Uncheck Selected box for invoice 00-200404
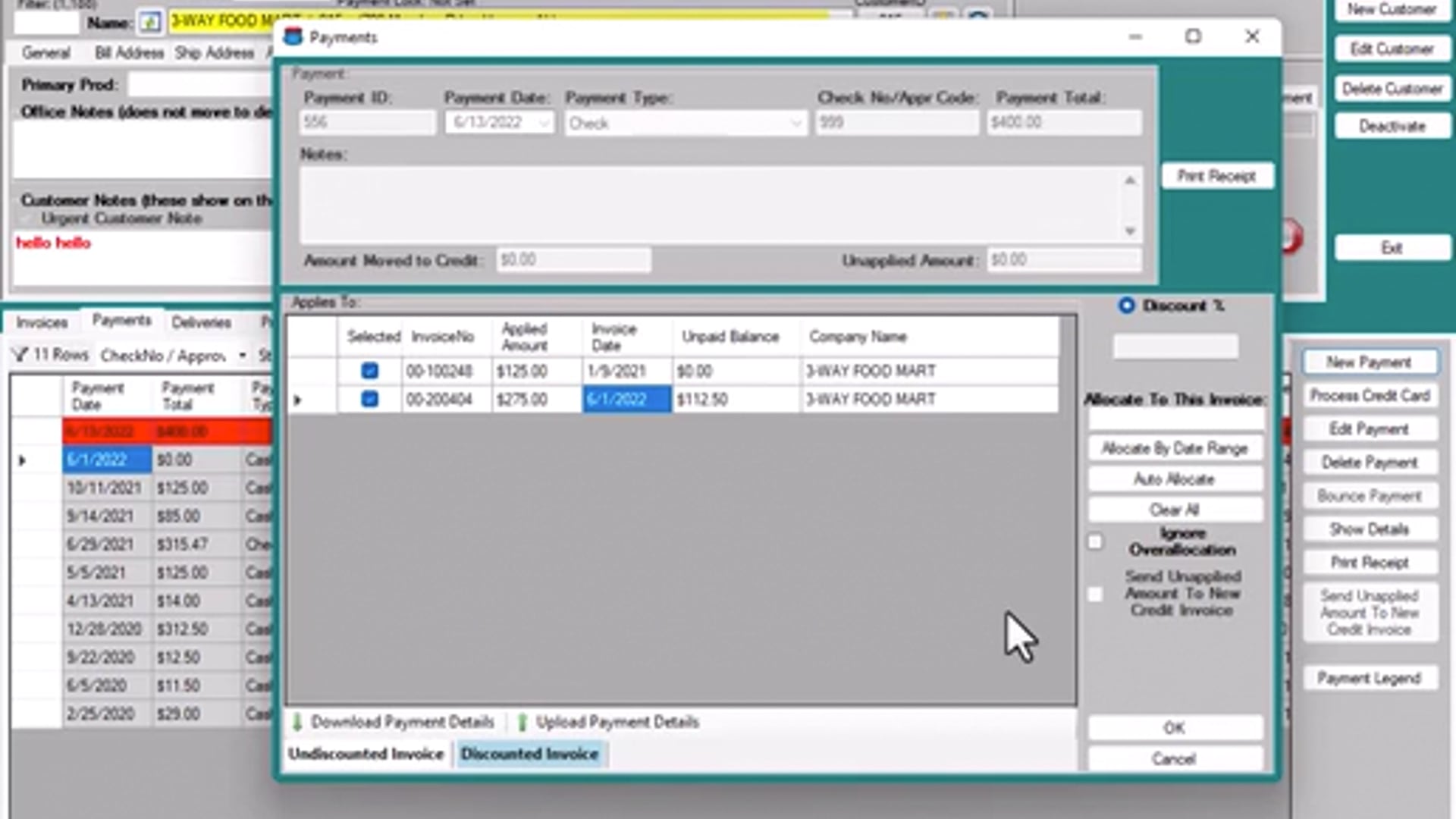The image size is (1456, 819). click(x=369, y=399)
